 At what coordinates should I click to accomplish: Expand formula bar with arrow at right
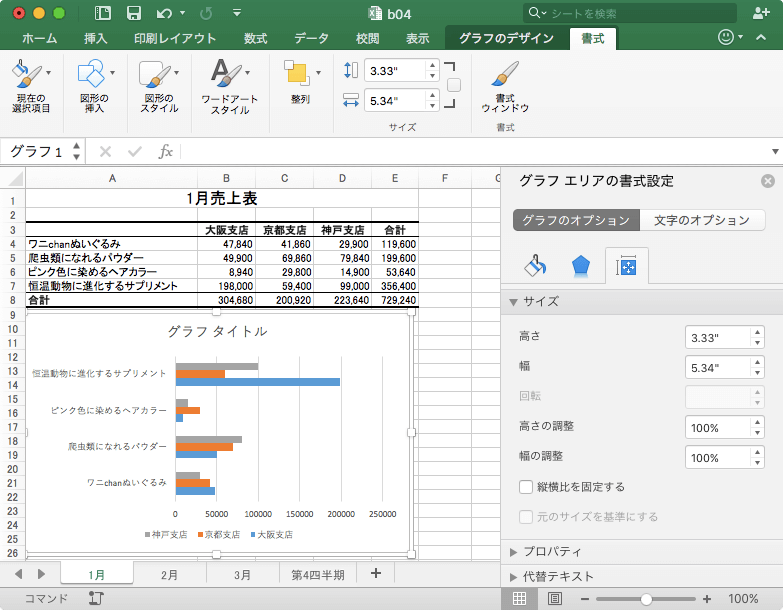point(775,151)
